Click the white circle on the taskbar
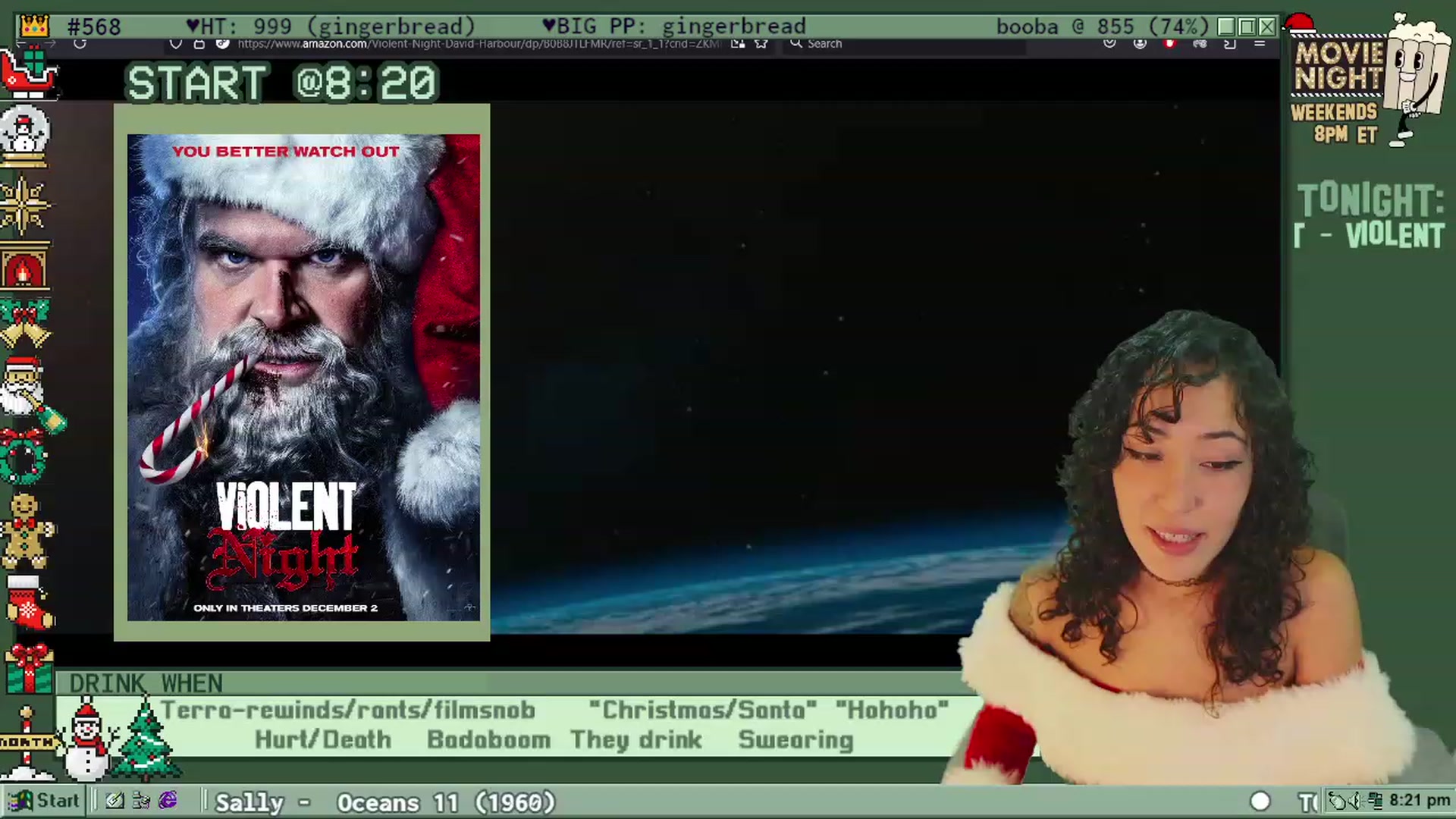 (x=1260, y=802)
